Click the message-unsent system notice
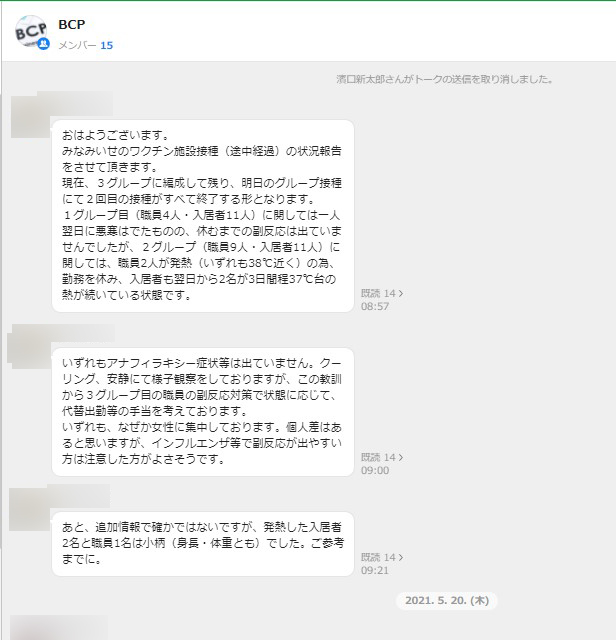 (x=445, y=79)
